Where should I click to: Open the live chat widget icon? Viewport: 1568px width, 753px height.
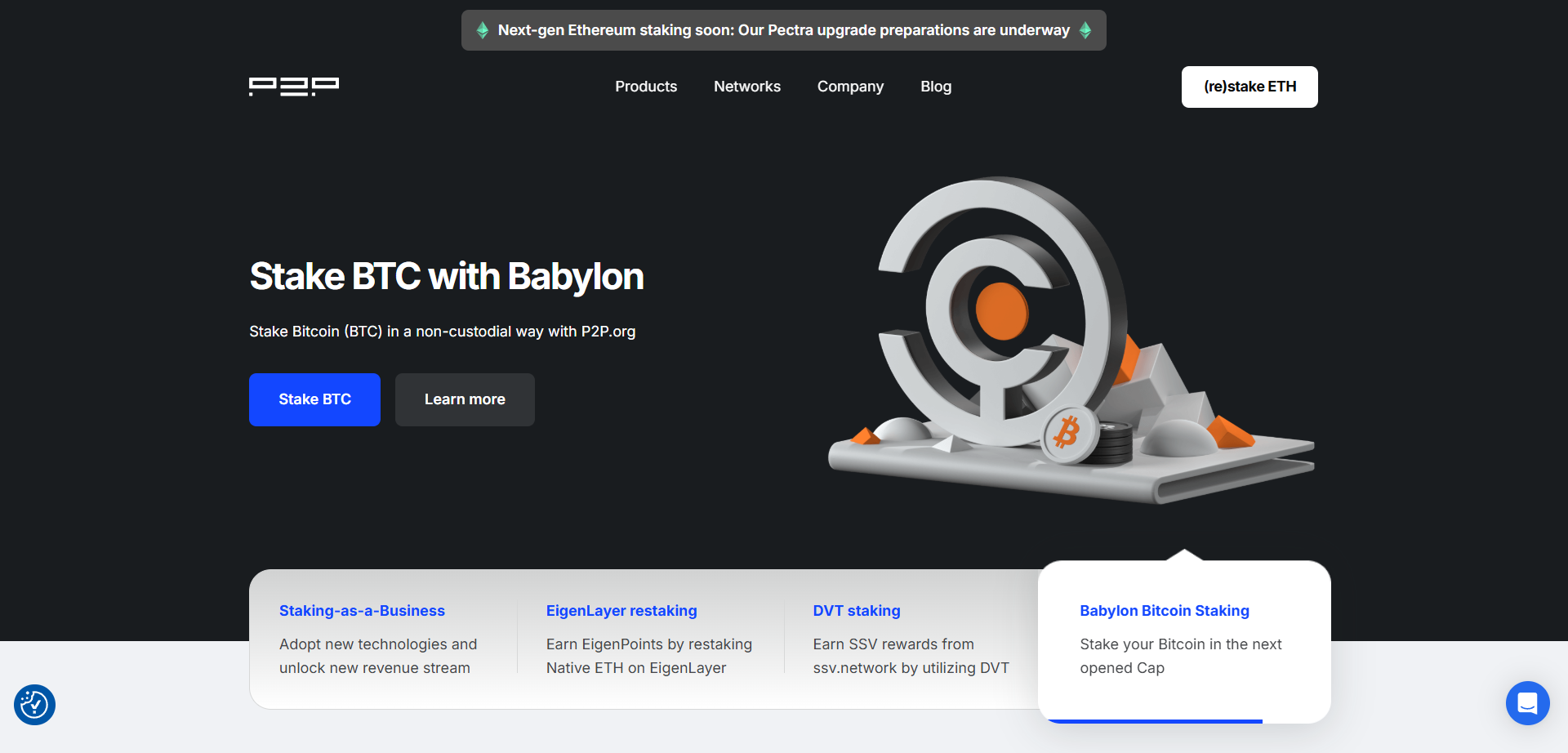(x=1527, y=703)
